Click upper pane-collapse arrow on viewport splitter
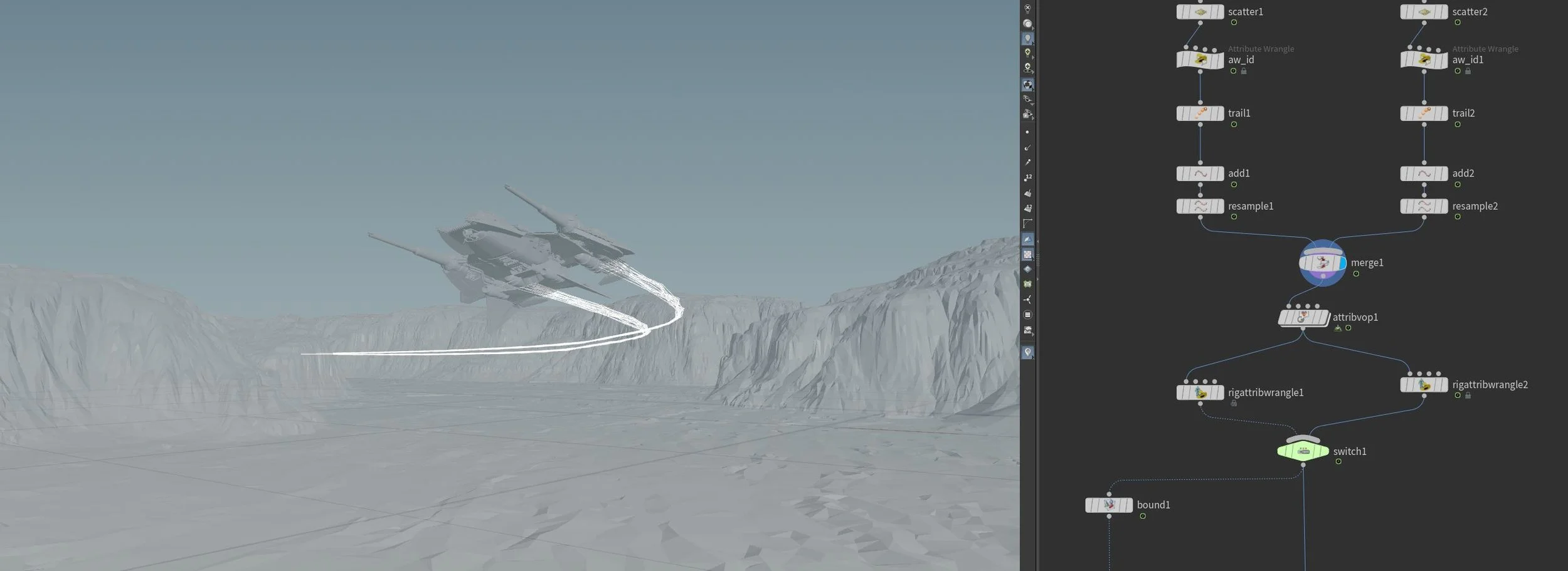The image size is (1568, 571). point(1037,241)
